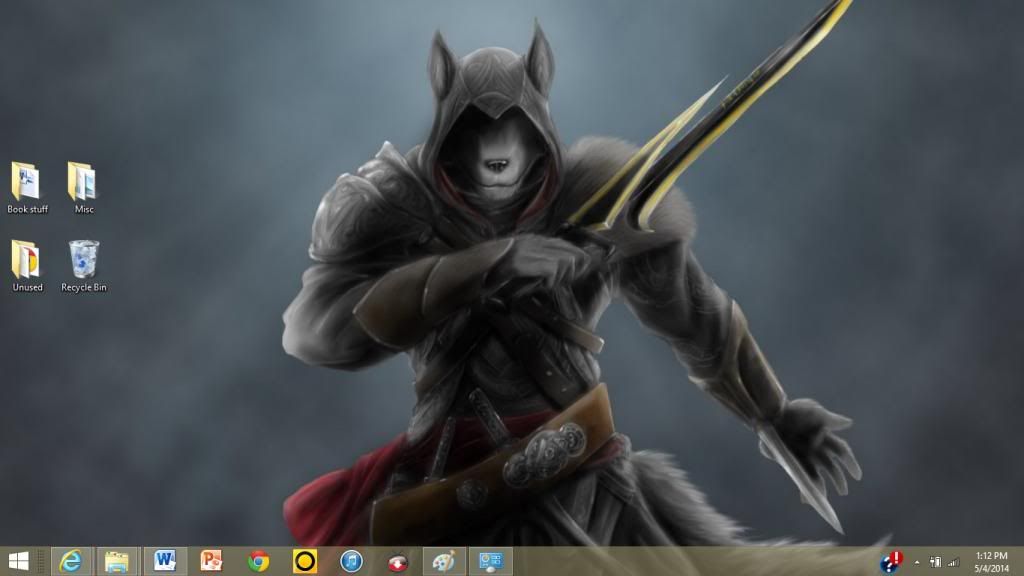Screen dimensions: 1024x576
Task: Select the Unused desktop folder
Action: [27, 266]
